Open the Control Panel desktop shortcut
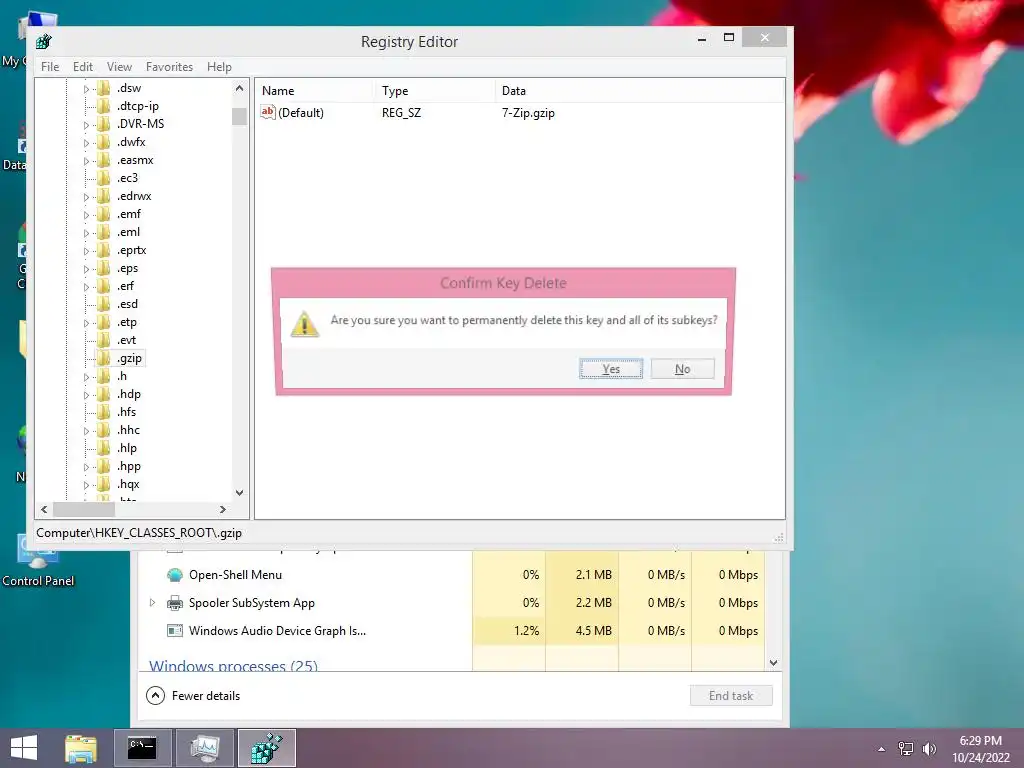The width and height of the screenshot is (1024, 768). click(x=38, y=562)
